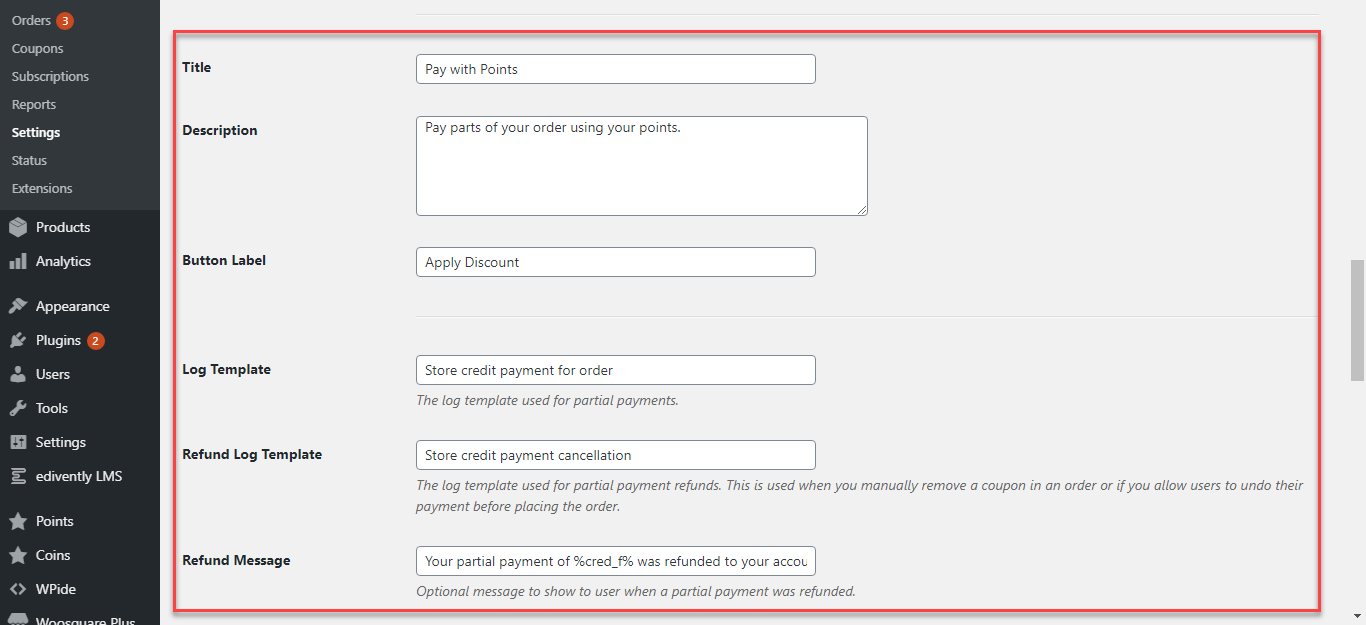Open Coupons in the sidebar
Viewport: 1366px width, 625px height.
(x=37, y=48)
